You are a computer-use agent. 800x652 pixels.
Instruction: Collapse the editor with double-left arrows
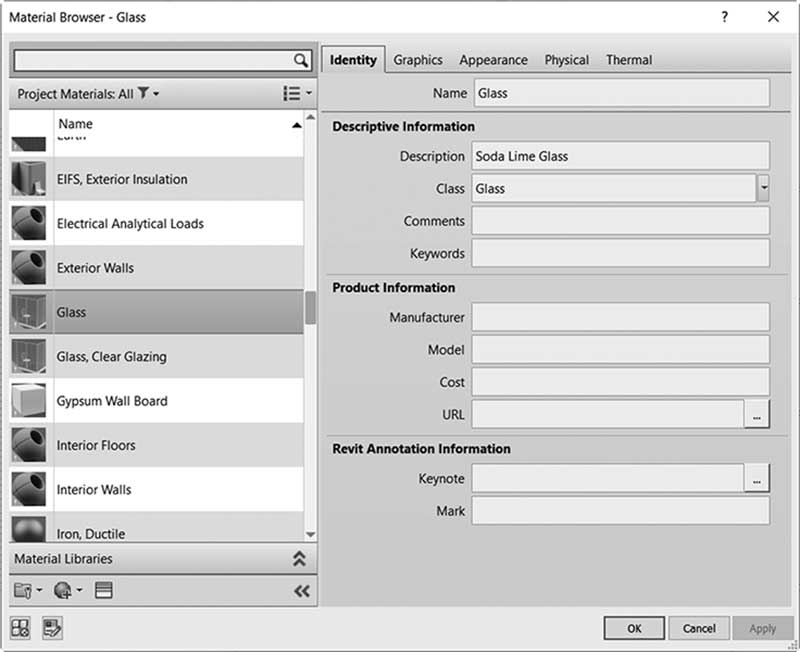(x=302, y=591)
